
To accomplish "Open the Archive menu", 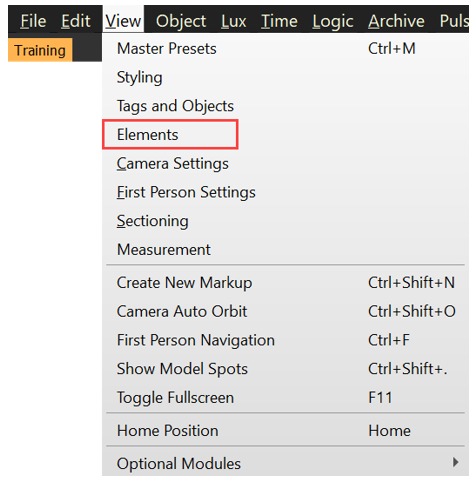I will click(x=396, y=21).
